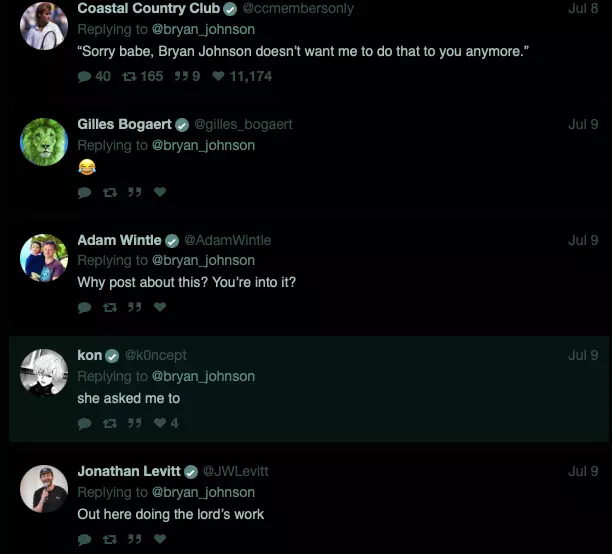This screenshot has width=612, height=554.
Task: Open @k0ncept handle link
Action: click(155, 355)
